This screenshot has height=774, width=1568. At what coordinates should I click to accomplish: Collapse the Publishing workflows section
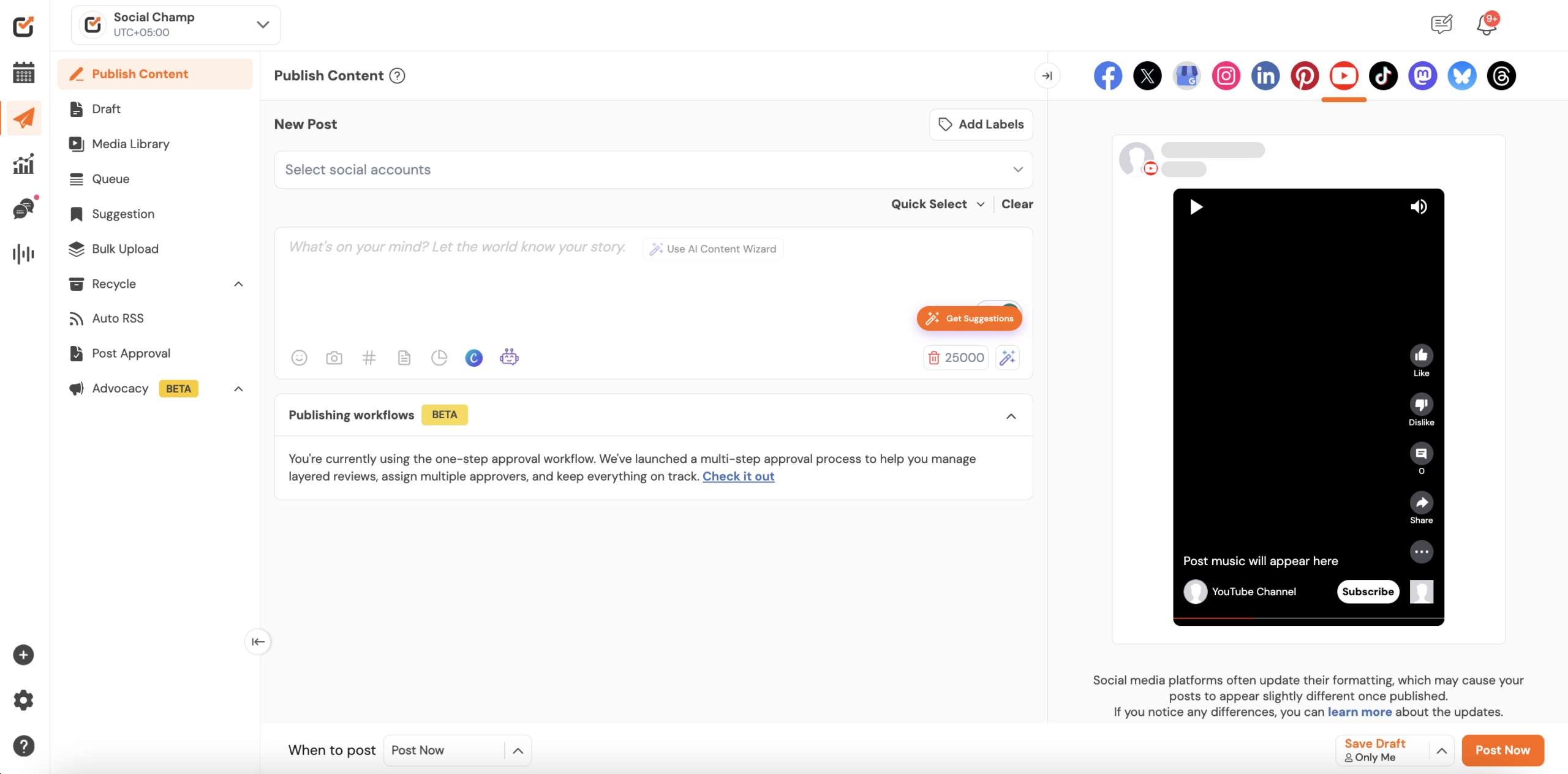click(1011, 416)
